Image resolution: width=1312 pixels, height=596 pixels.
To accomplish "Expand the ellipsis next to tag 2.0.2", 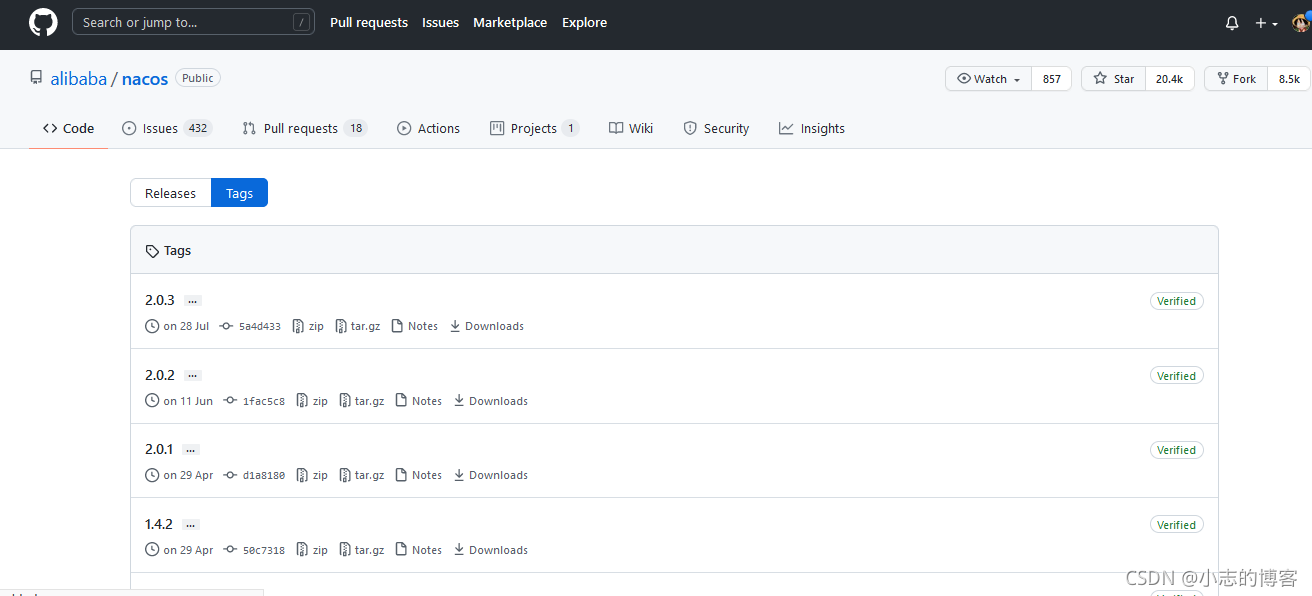I will pos(193,376).
